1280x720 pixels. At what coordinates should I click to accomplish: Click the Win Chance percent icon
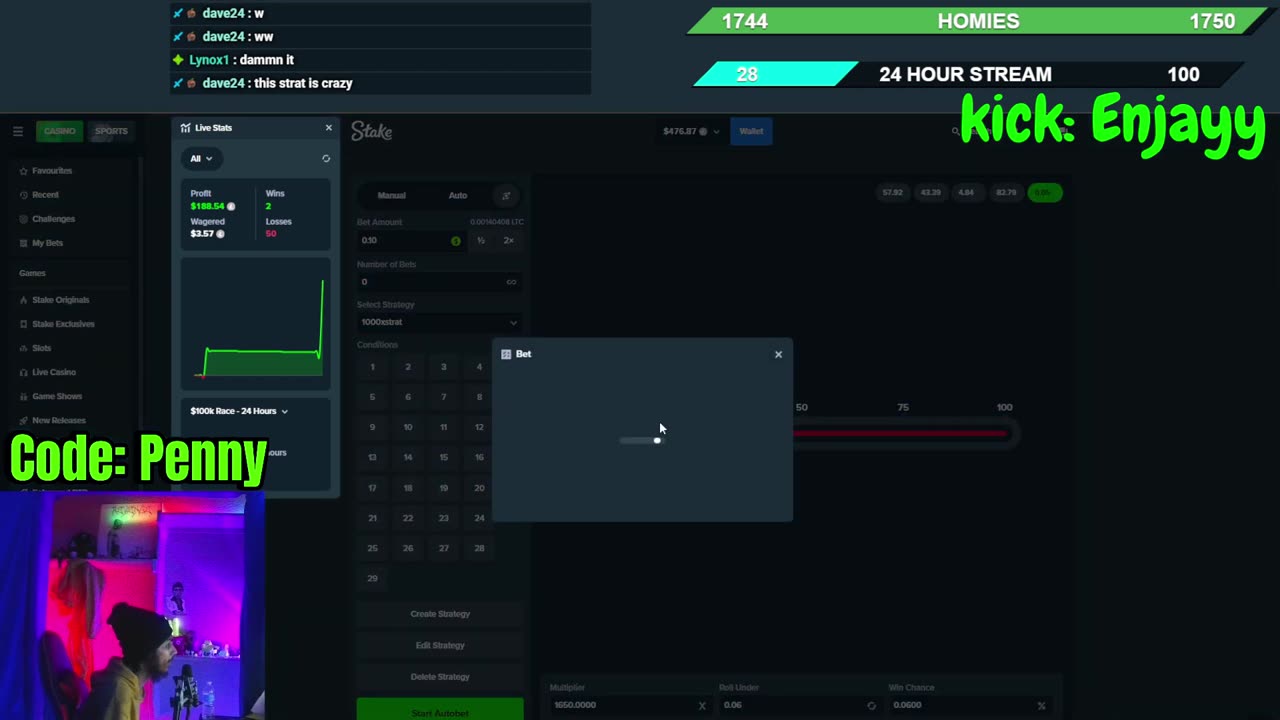pos(1041,706)
